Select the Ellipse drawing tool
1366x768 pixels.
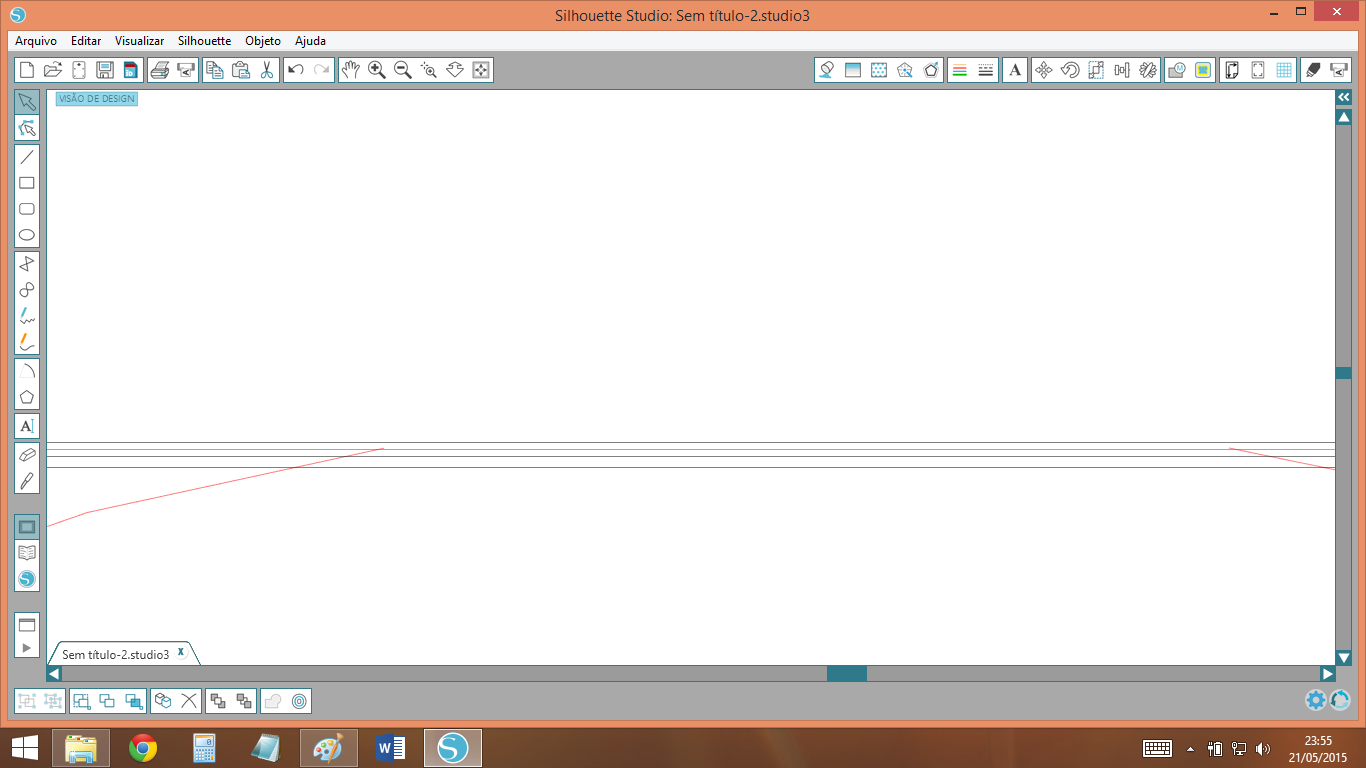27,235
